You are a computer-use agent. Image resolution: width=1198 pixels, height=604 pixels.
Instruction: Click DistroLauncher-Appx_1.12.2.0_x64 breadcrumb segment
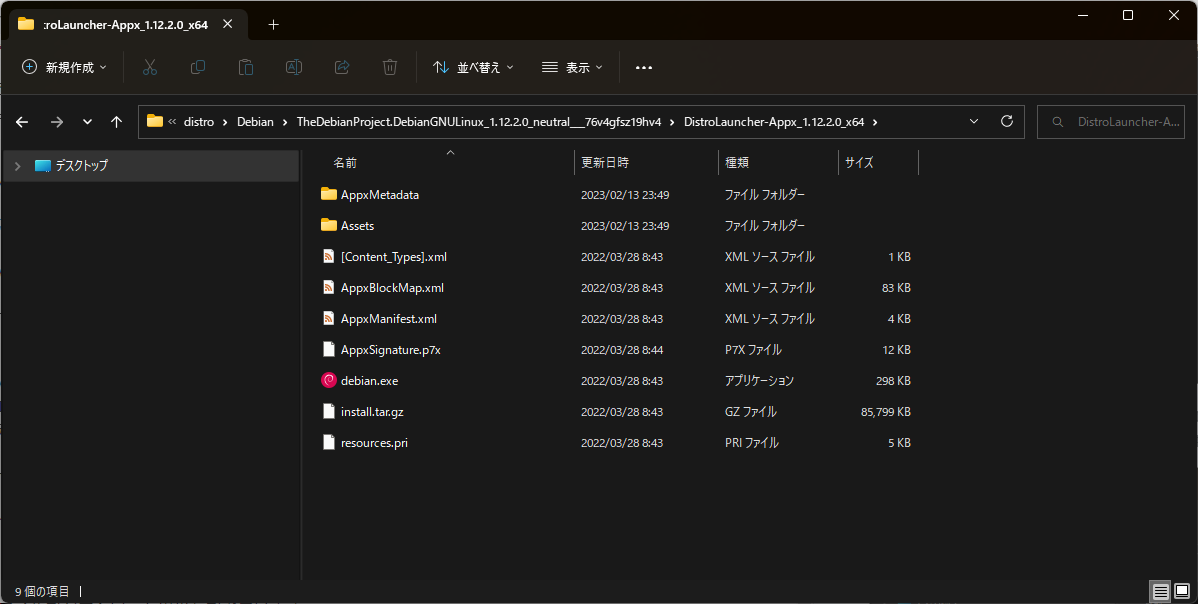774,122
